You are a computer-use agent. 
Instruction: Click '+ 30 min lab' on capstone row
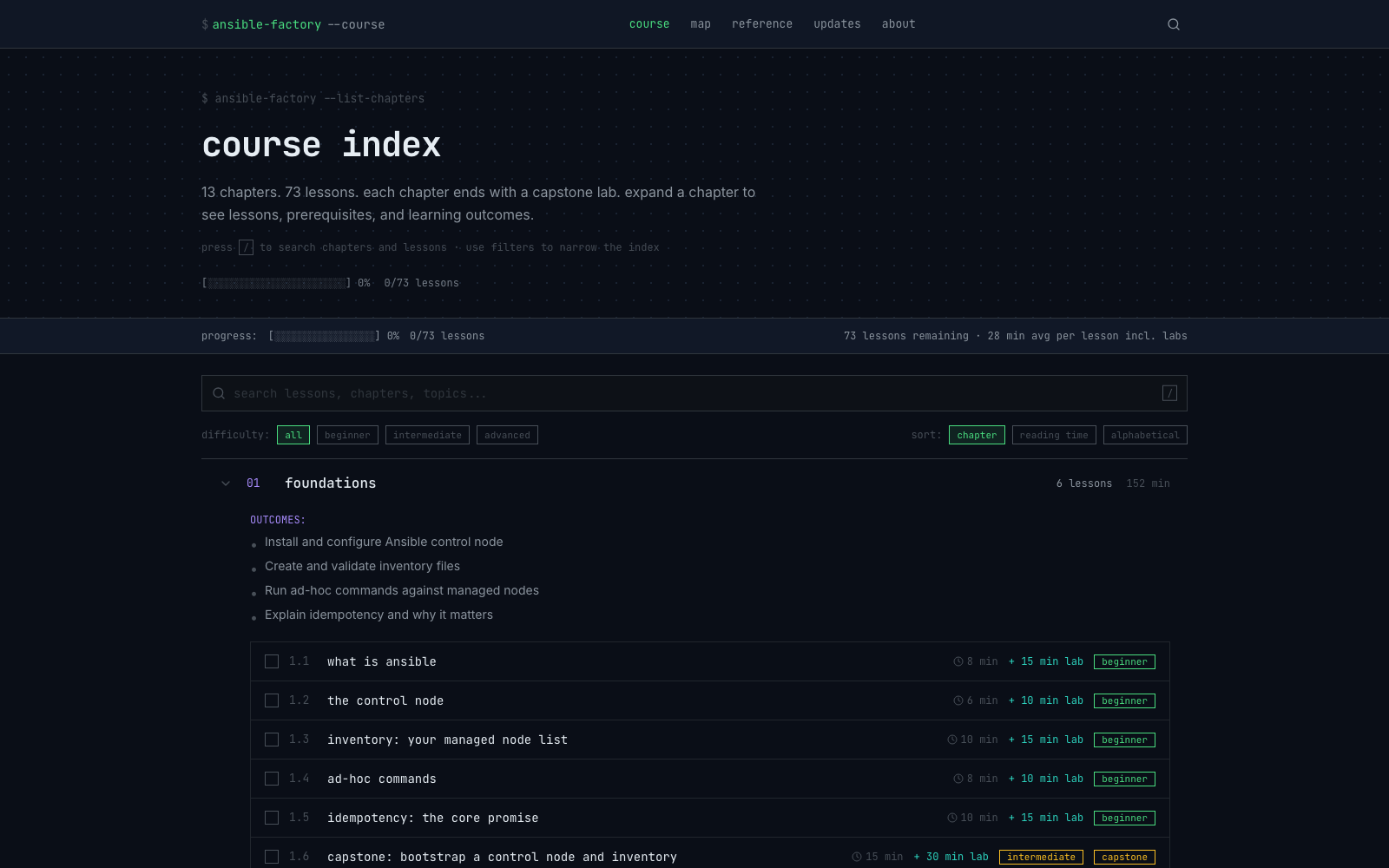coord(951,857)
